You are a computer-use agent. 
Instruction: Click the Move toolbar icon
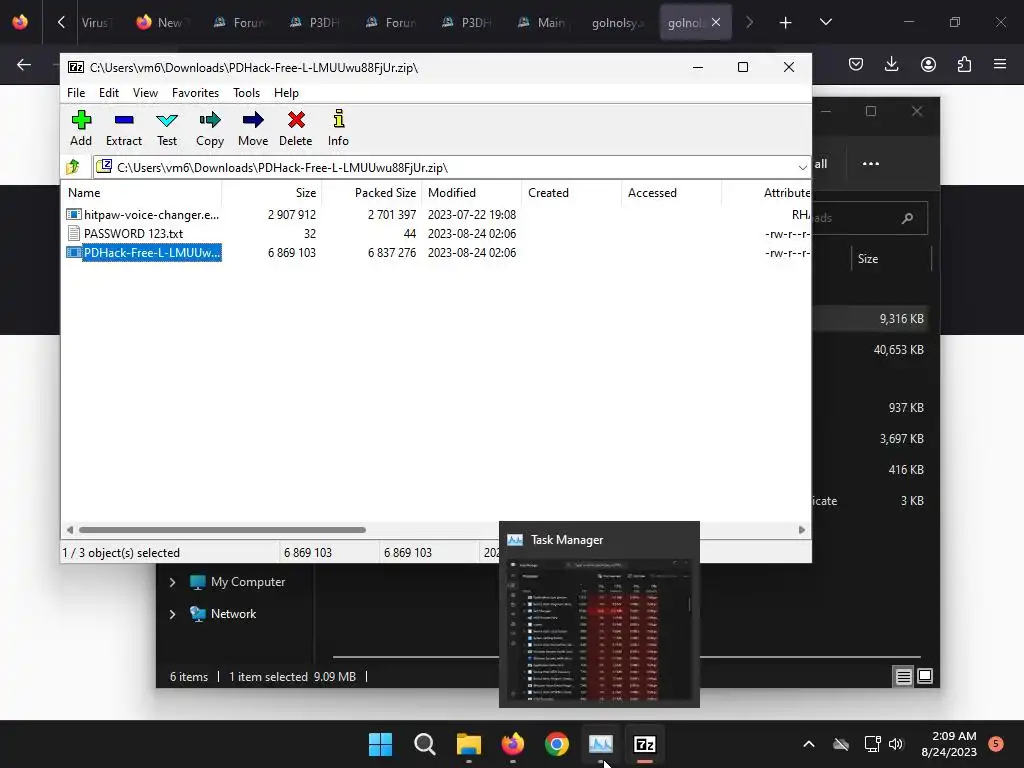(x=253, y=128)
